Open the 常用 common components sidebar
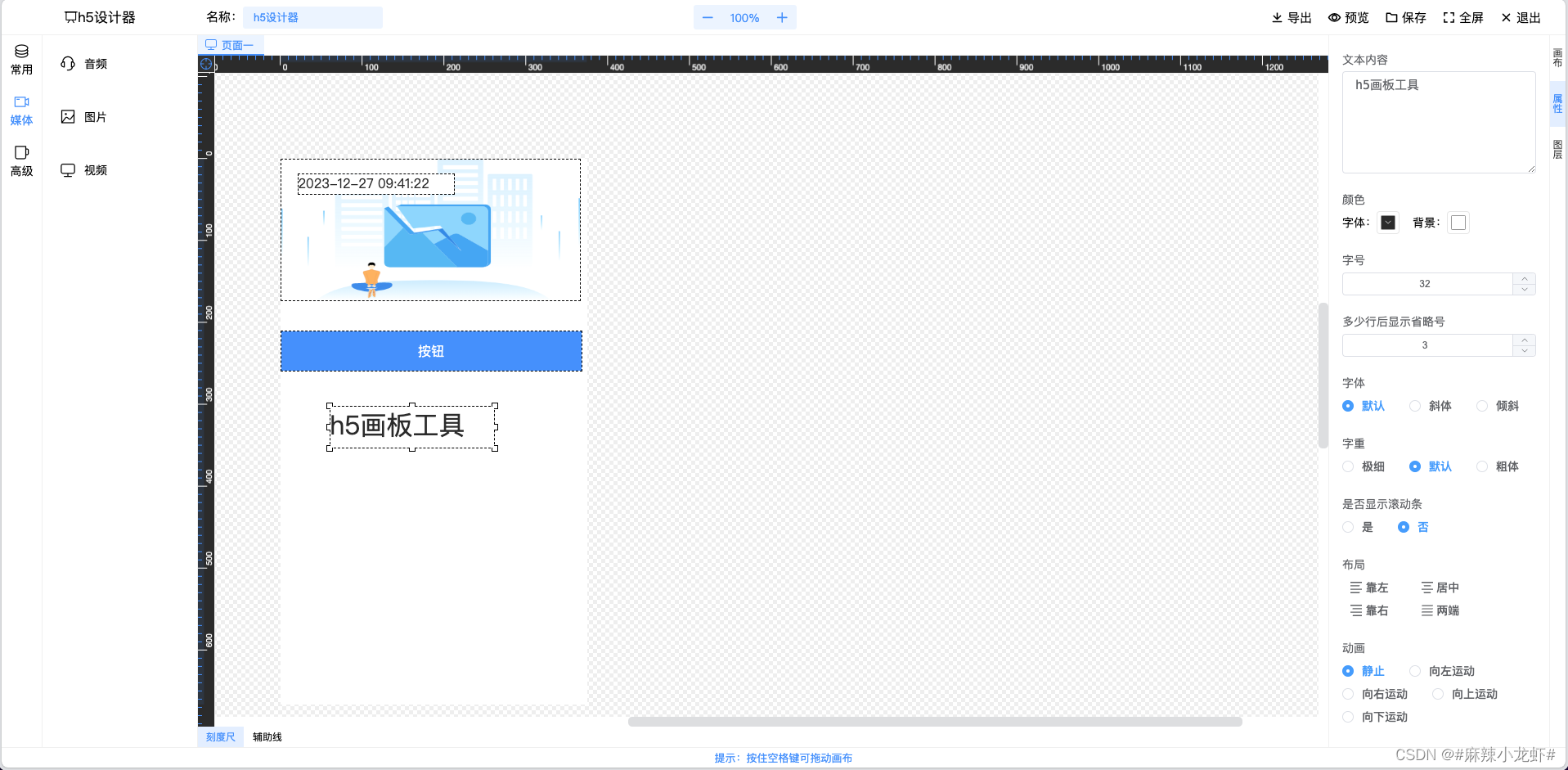The width and height of the screenshot is (1568, 770). pyautogui.click(x=21, y=60)
